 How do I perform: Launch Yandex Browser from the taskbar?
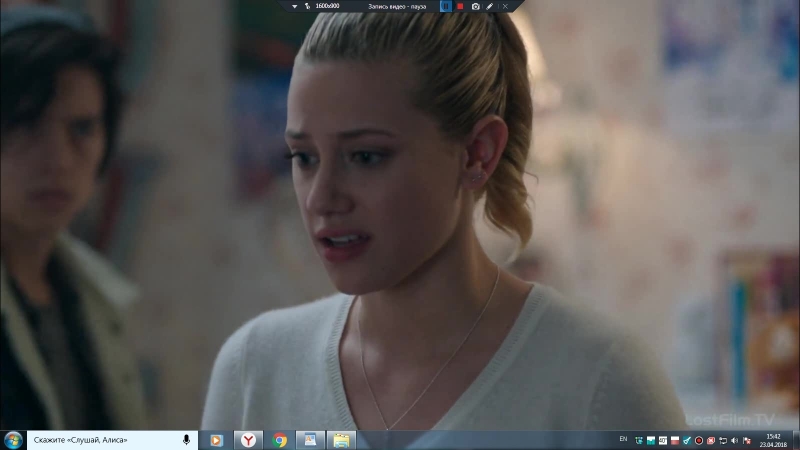248,440
